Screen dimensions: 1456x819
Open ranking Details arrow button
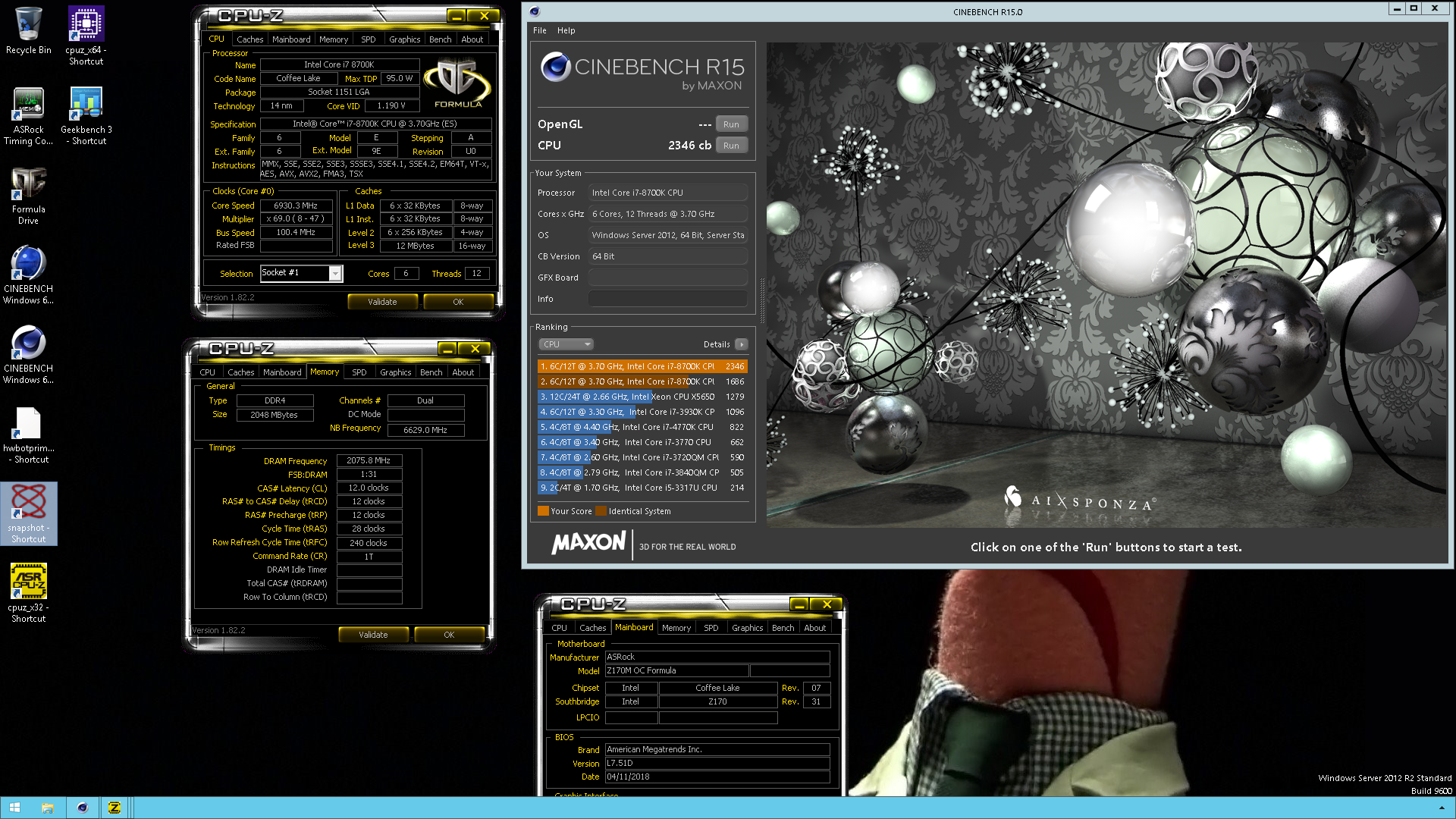[741, 344]
